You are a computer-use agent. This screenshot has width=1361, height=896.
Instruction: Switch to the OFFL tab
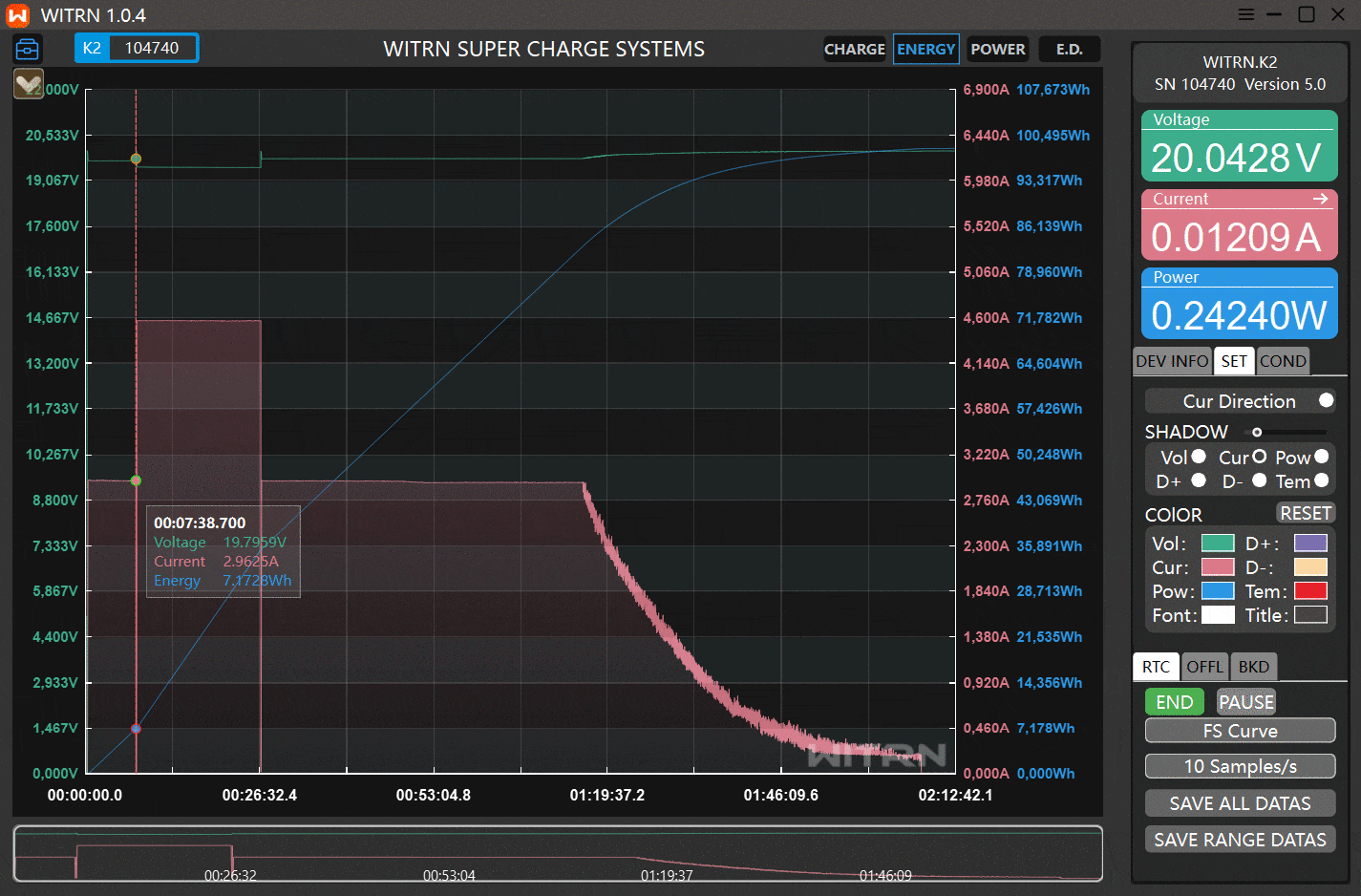click(x=1204, y=667)
